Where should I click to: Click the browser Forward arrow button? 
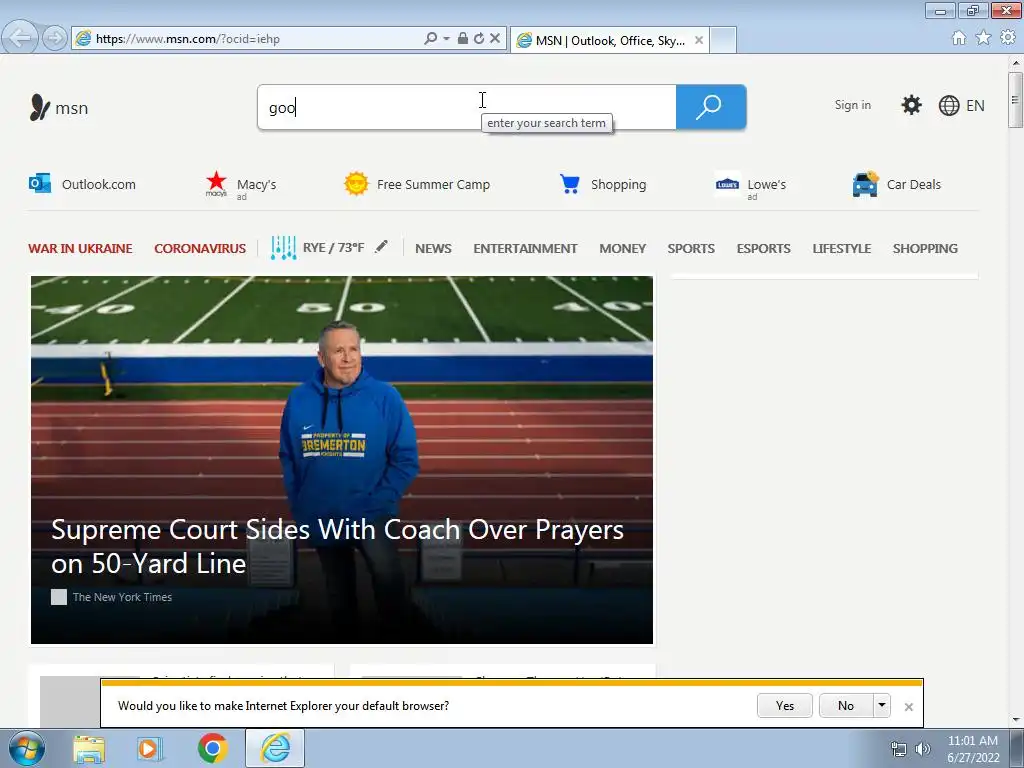[55, 38]
